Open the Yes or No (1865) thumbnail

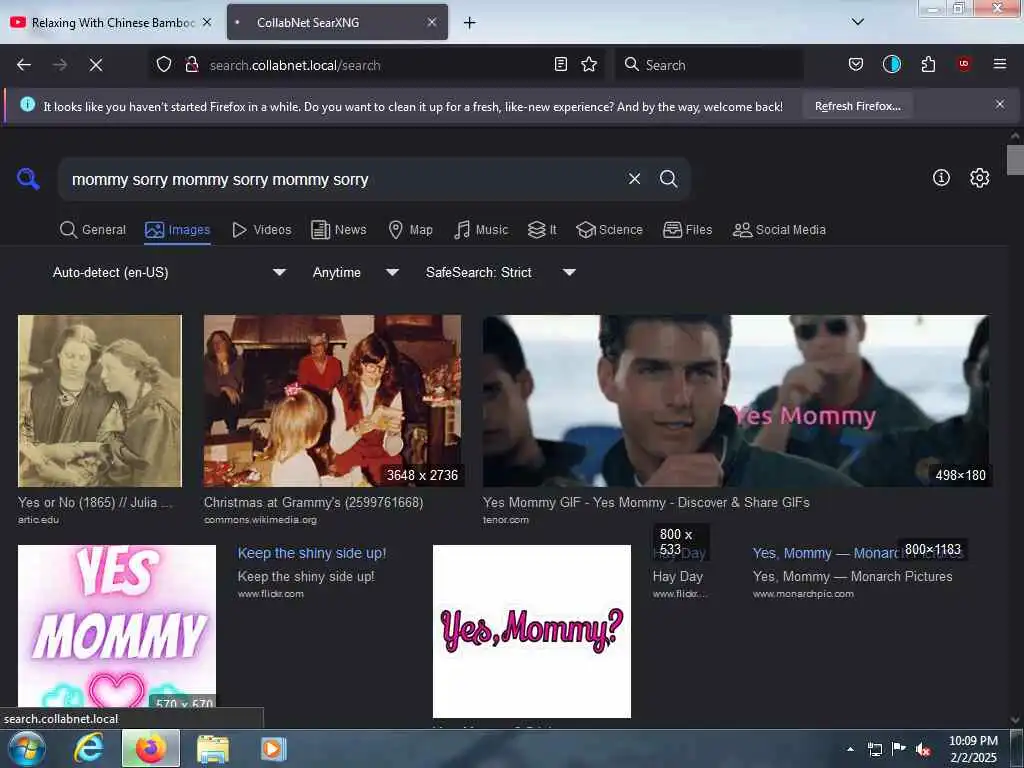tap(100, 401)
